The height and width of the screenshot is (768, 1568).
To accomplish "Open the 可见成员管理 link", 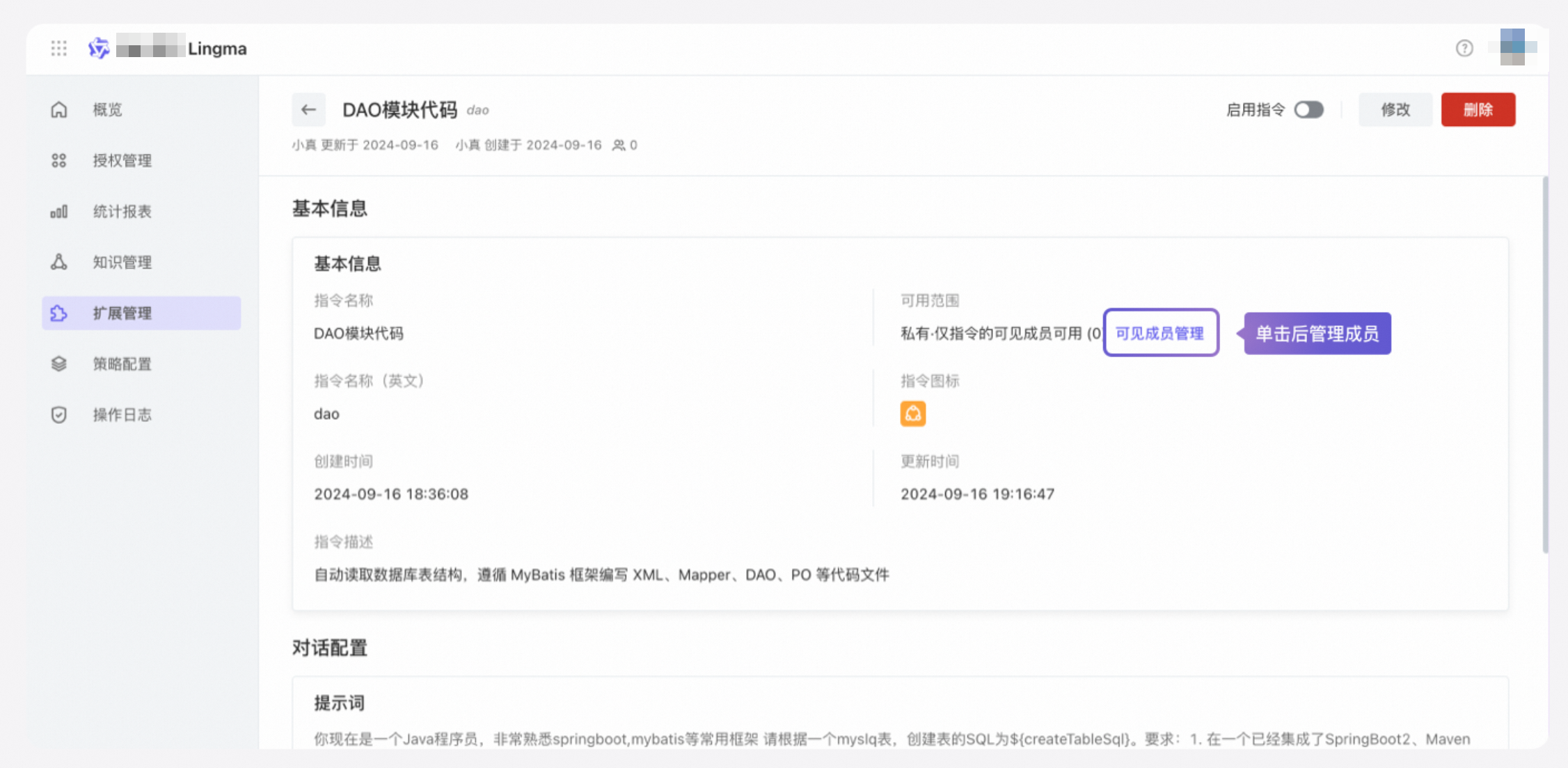I will pos(1159,334).
